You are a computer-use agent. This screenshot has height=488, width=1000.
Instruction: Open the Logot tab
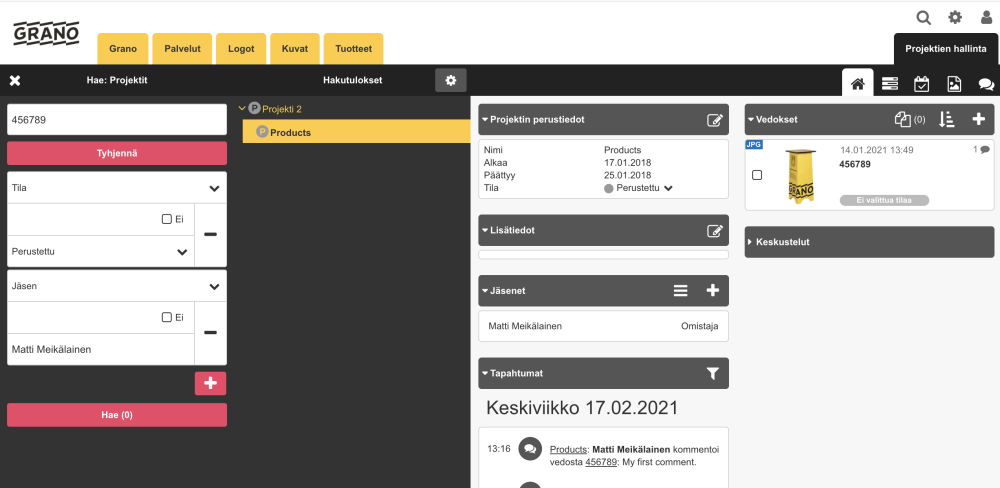pos(241,48)
